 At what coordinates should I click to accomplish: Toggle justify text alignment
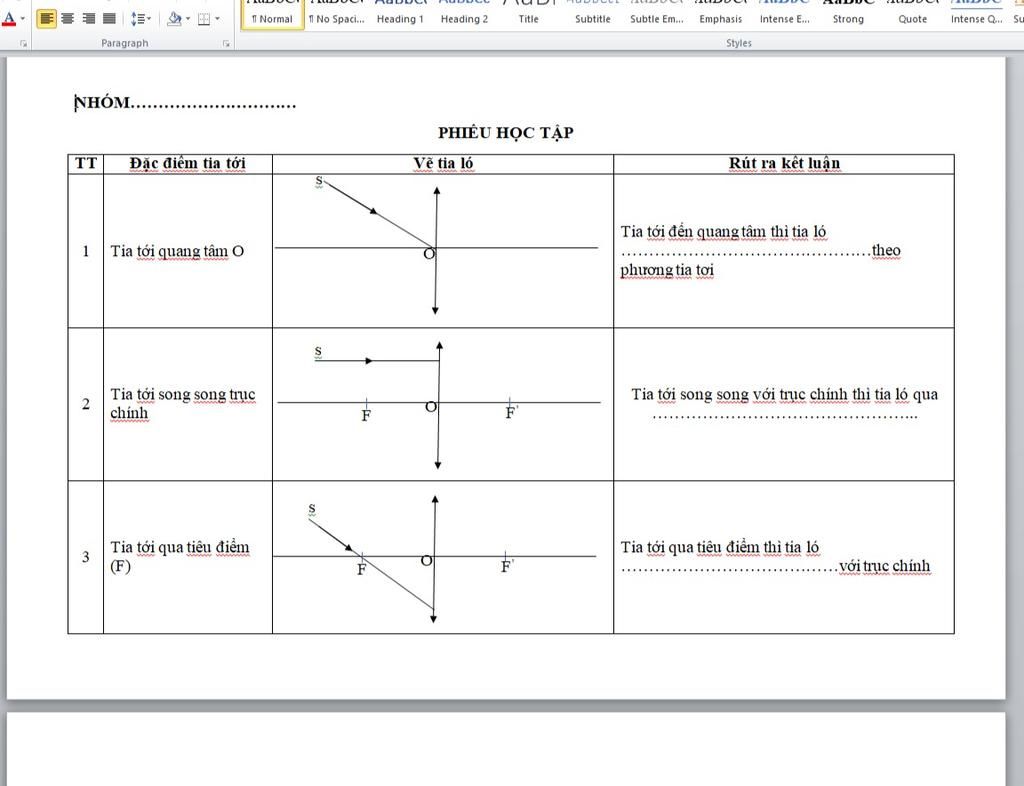[x=110, y=19]
